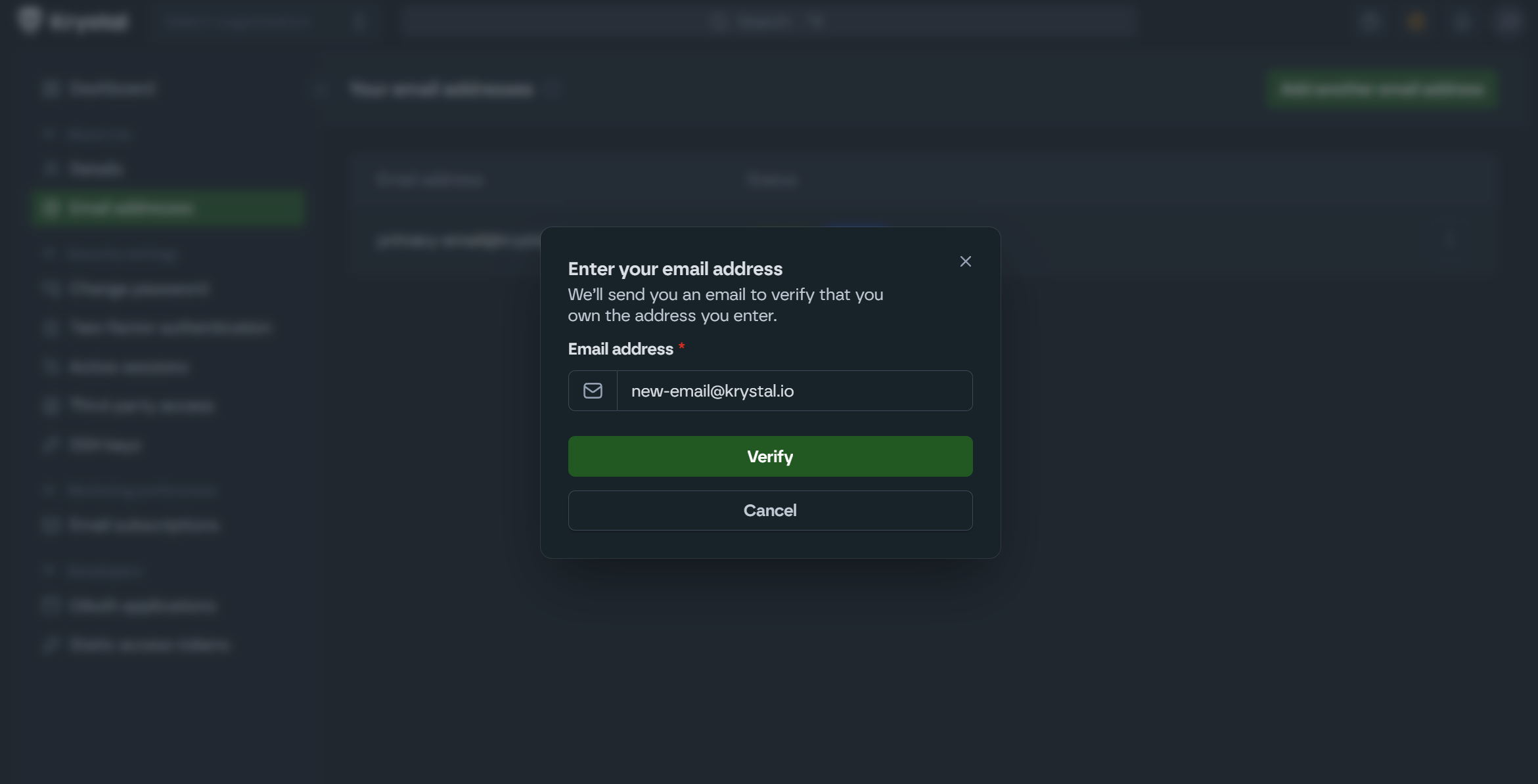
Task: Go to OAuth applications
Action: [x=143, y=605]
